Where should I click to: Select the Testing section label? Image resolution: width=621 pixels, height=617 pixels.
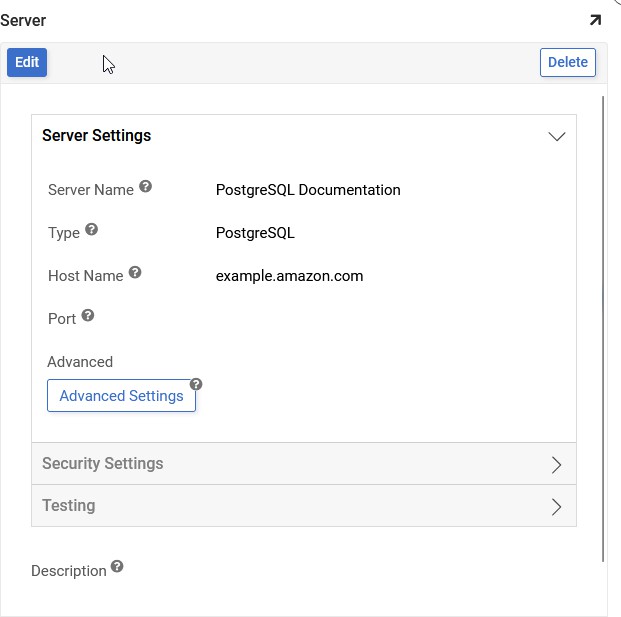tap(68, 506)
